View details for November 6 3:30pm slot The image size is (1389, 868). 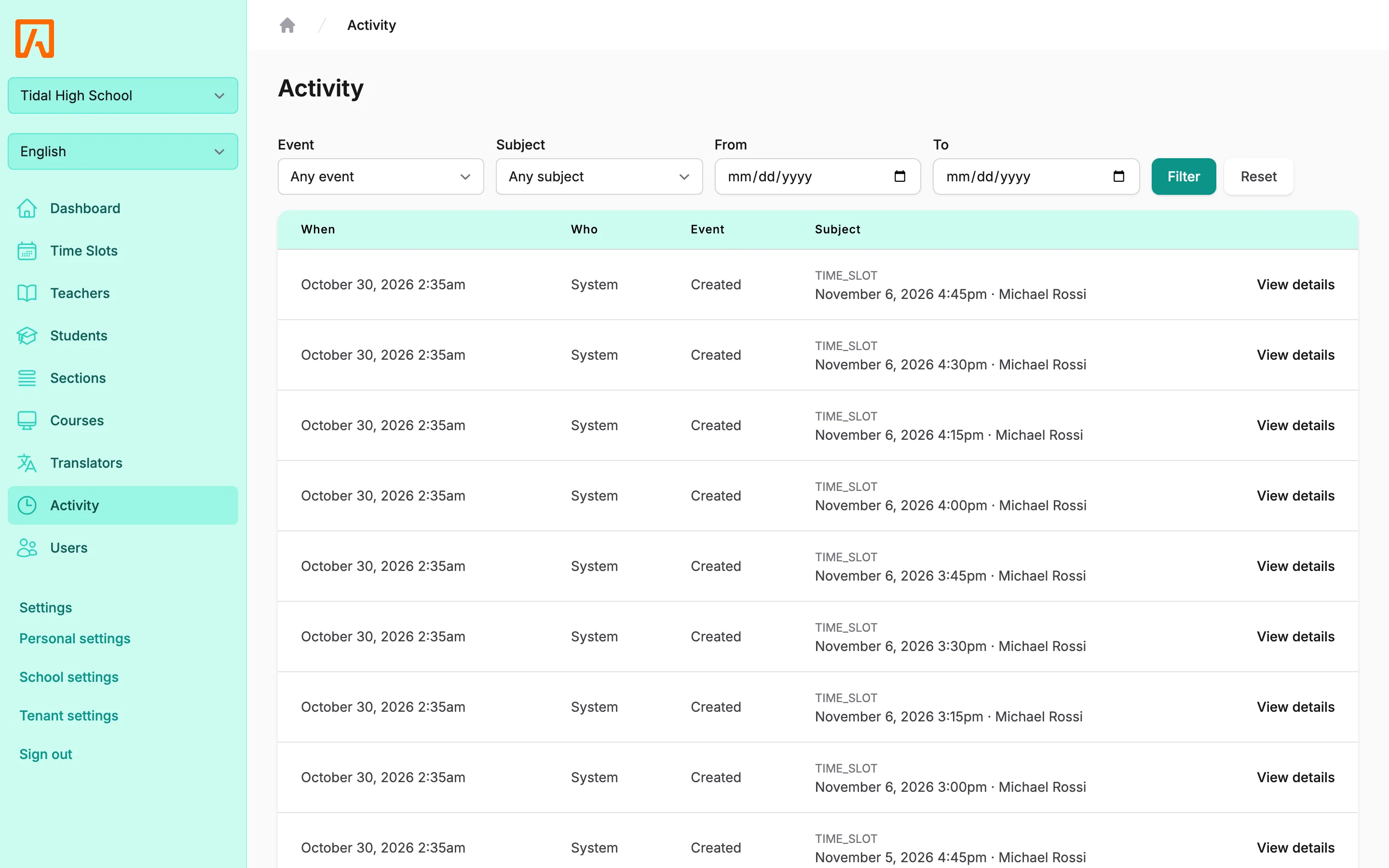(x=1295, y=637)
